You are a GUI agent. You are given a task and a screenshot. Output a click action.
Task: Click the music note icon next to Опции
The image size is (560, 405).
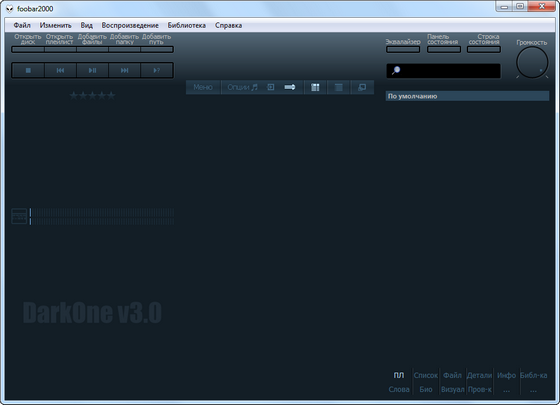click(254, 87)
